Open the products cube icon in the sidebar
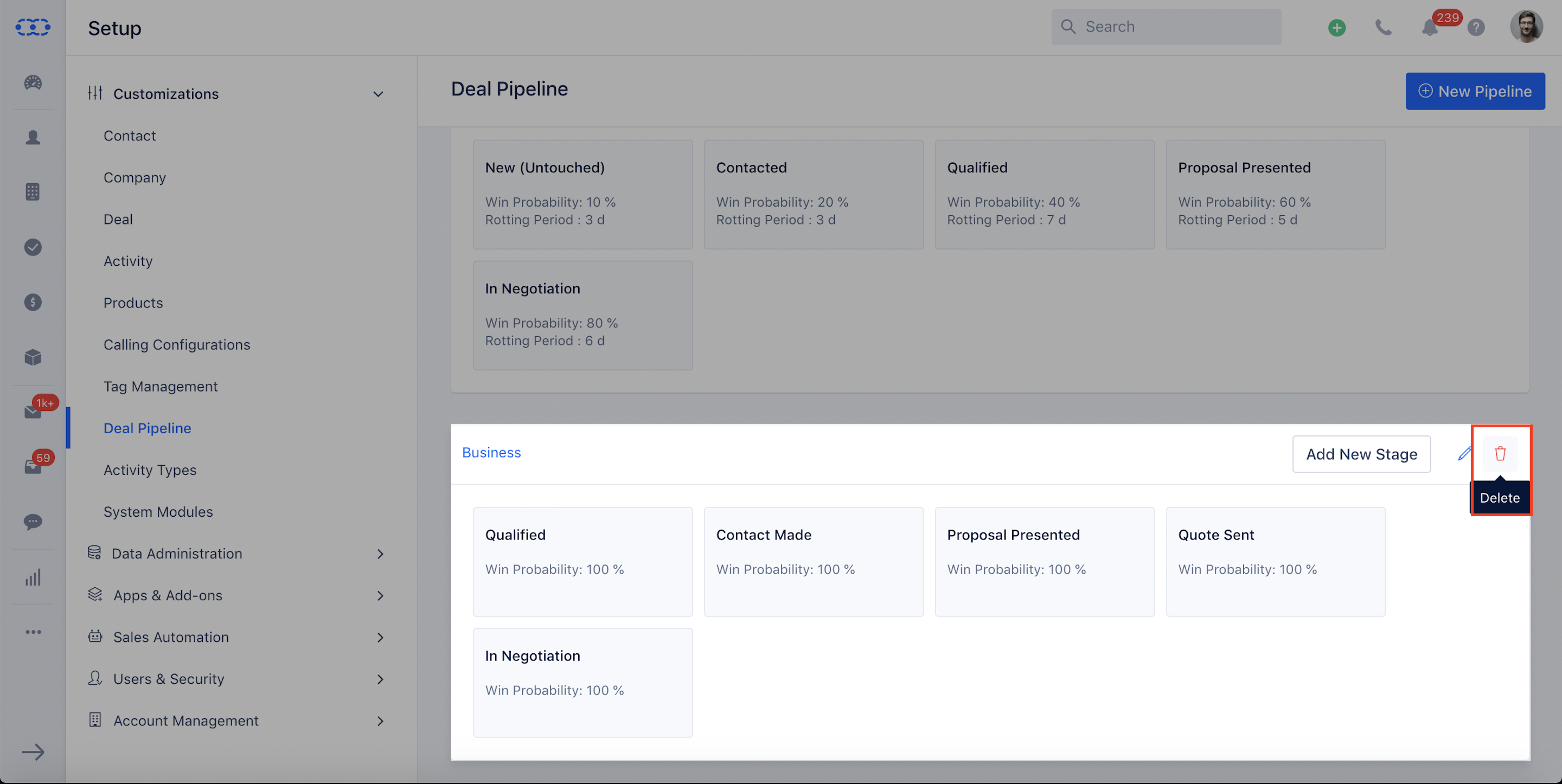The height and width of the screenshot is (784, 1562). 33,357
